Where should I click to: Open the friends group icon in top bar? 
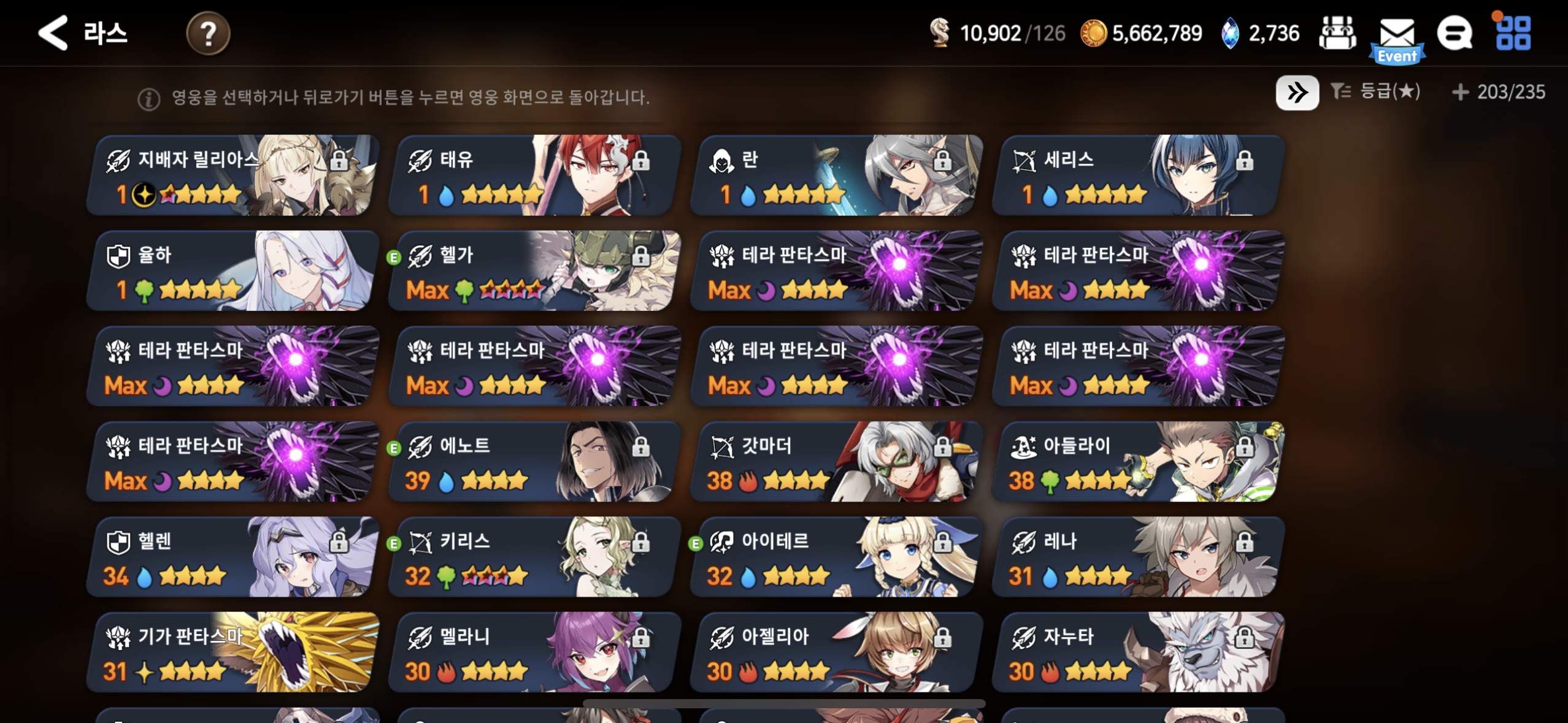(1337, 33)
